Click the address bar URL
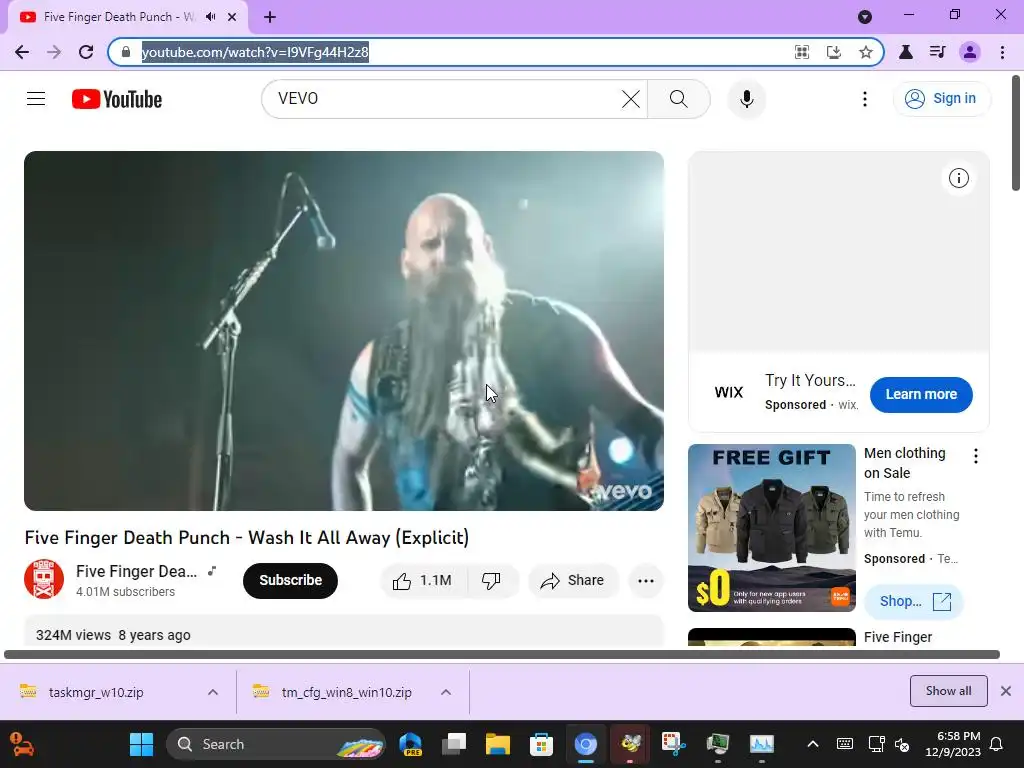This screenshot has width=1024, height=768. tap(255, 52)
